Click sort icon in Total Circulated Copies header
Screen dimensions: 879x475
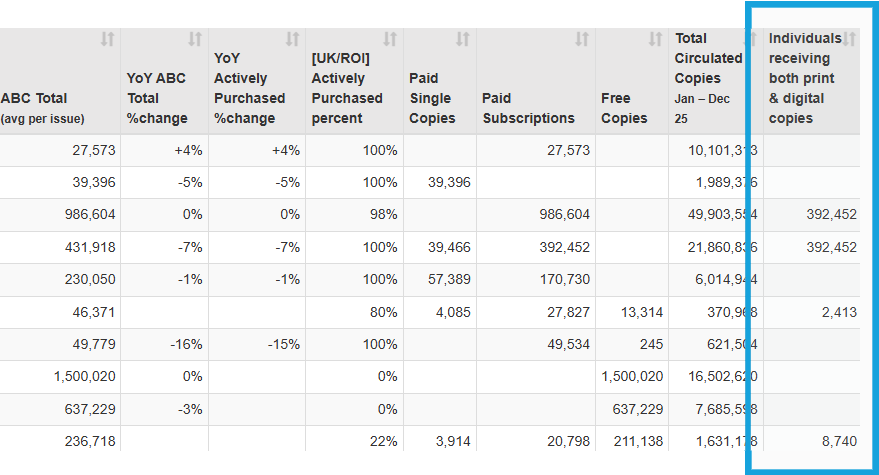[751, 40]
